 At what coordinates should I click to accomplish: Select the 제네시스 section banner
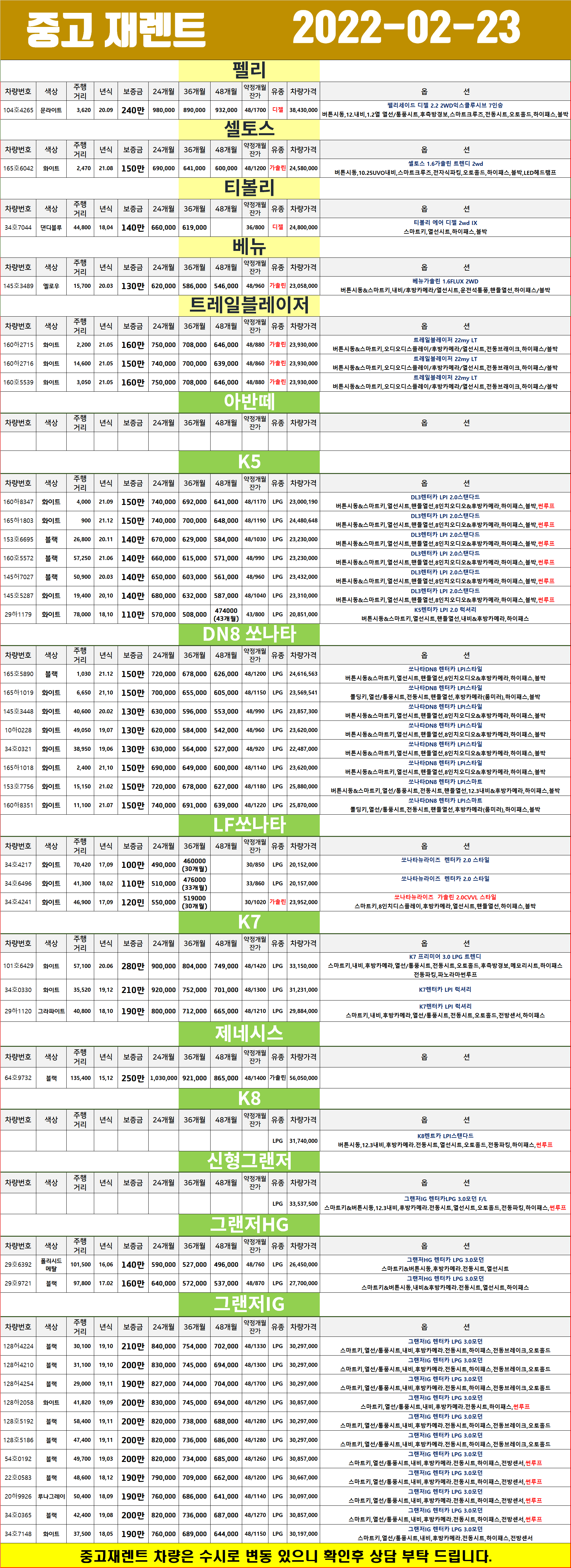click(x=249, y=1033)
